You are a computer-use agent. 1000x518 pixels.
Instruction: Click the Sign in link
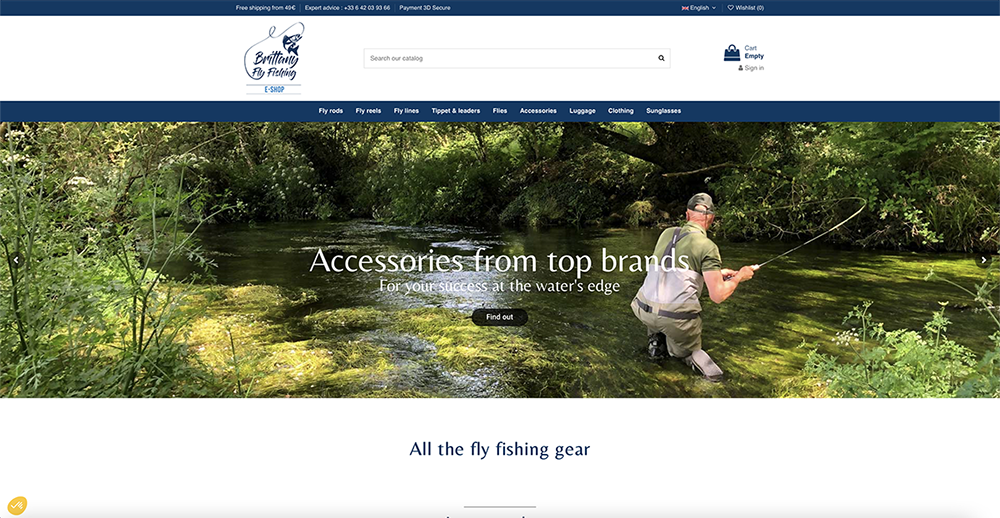click(754, 68)
